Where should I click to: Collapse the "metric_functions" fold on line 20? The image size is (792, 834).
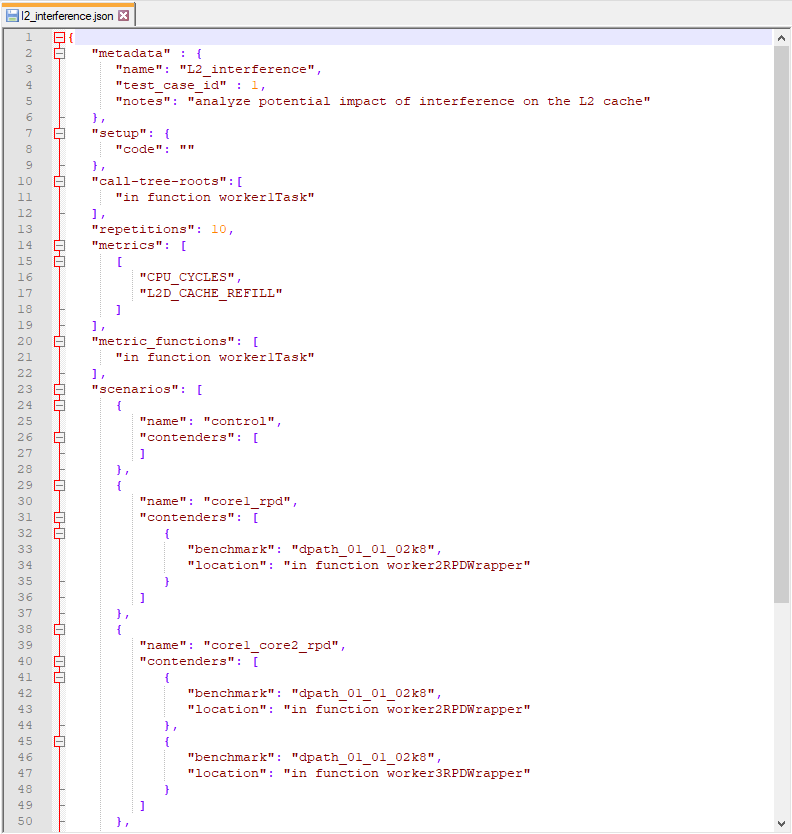60,341
